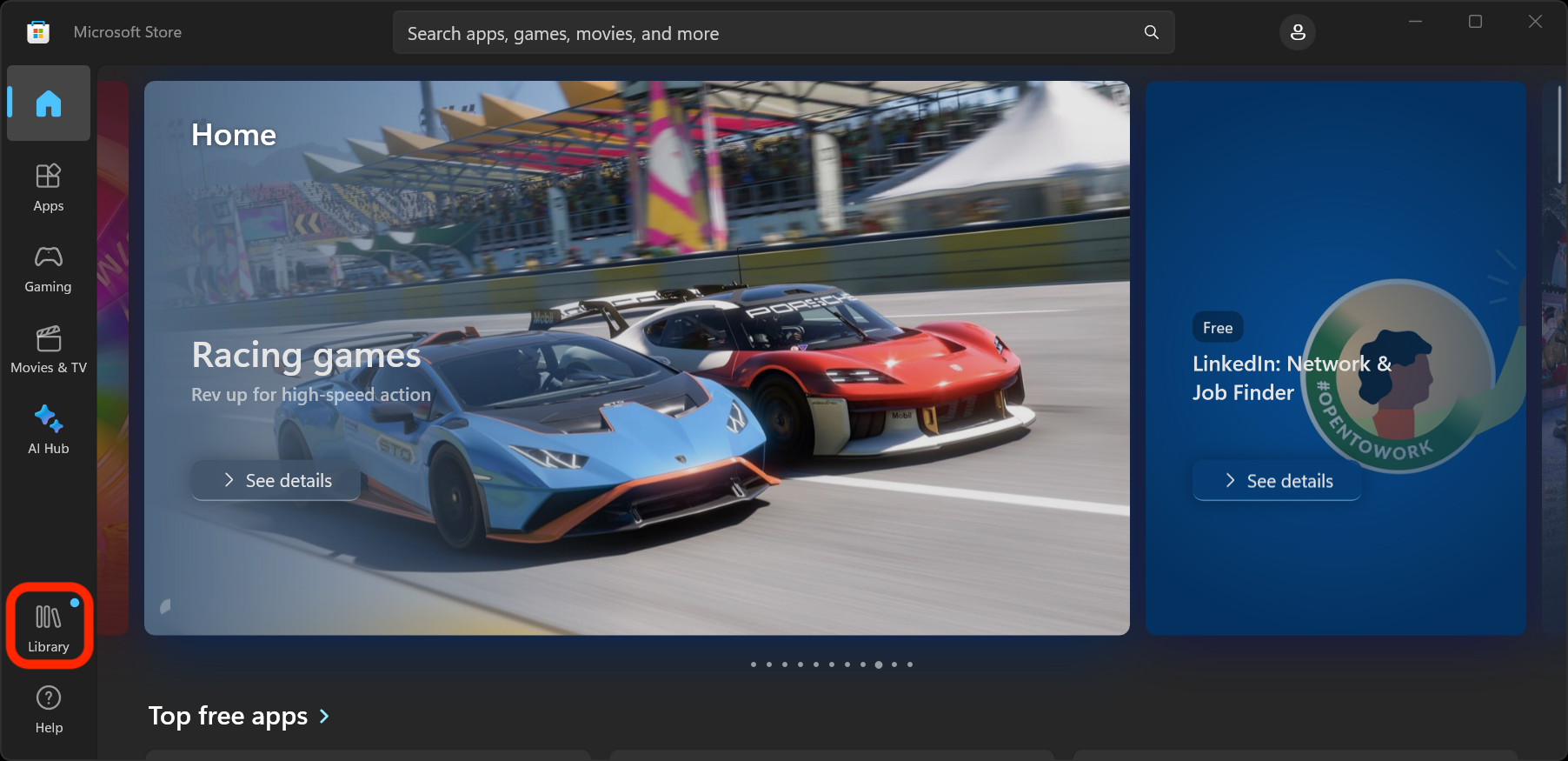Open Movies & TV section
The height and width of the screenshot is (761, 1568).
tap(49, 349)
